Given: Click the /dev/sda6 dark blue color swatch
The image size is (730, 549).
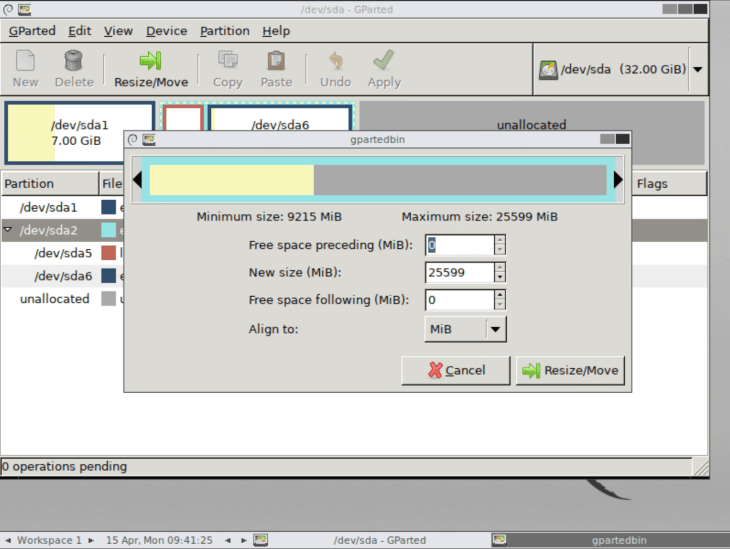Looking at the screenshot, I should point(108,276).
